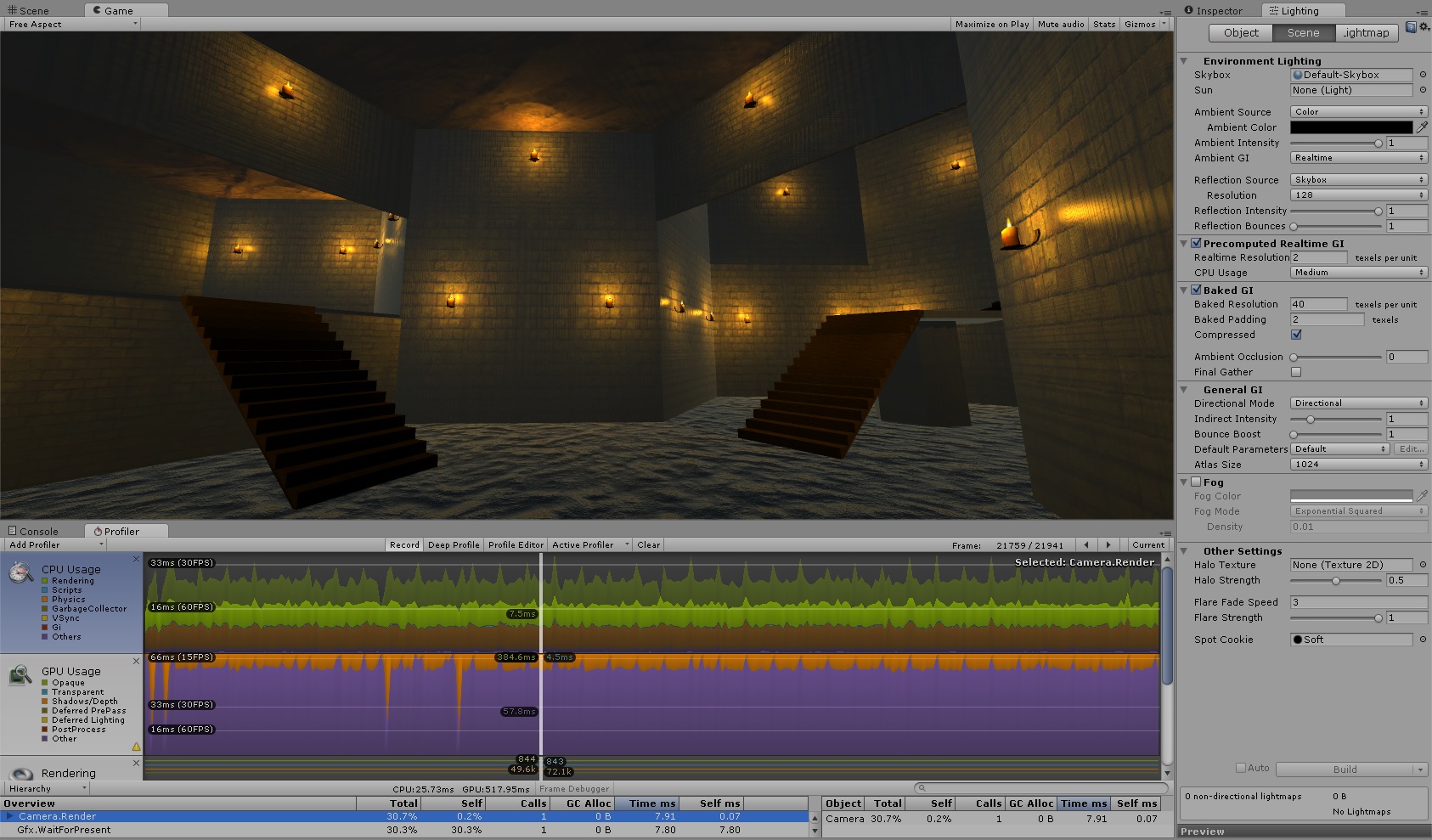This screenshot has width=1432, height=840.
Task: Open the Ambient Source dropdown
Action: tap(1358, 112)
